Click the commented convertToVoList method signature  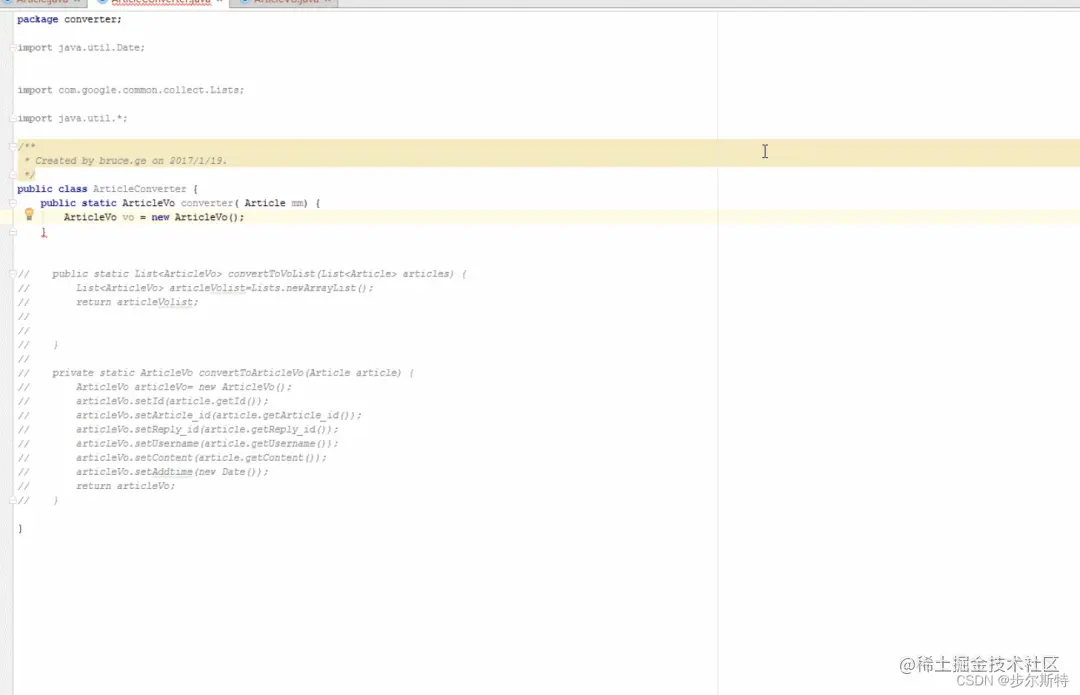pos(259,274)
